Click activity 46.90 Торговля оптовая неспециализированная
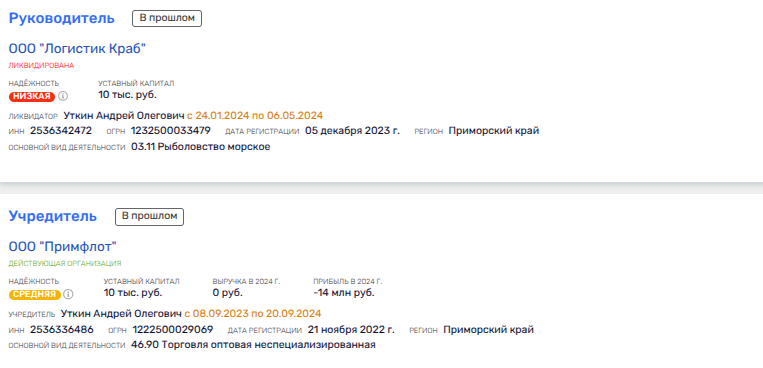Viewport: 763px width, 368px height. point(253,345)
